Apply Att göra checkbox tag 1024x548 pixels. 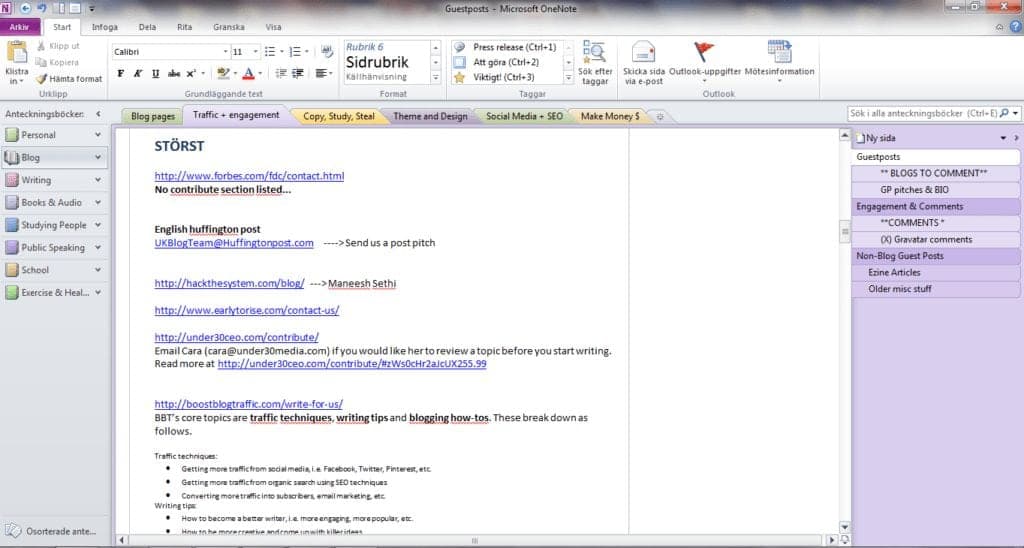coord(506,62)
